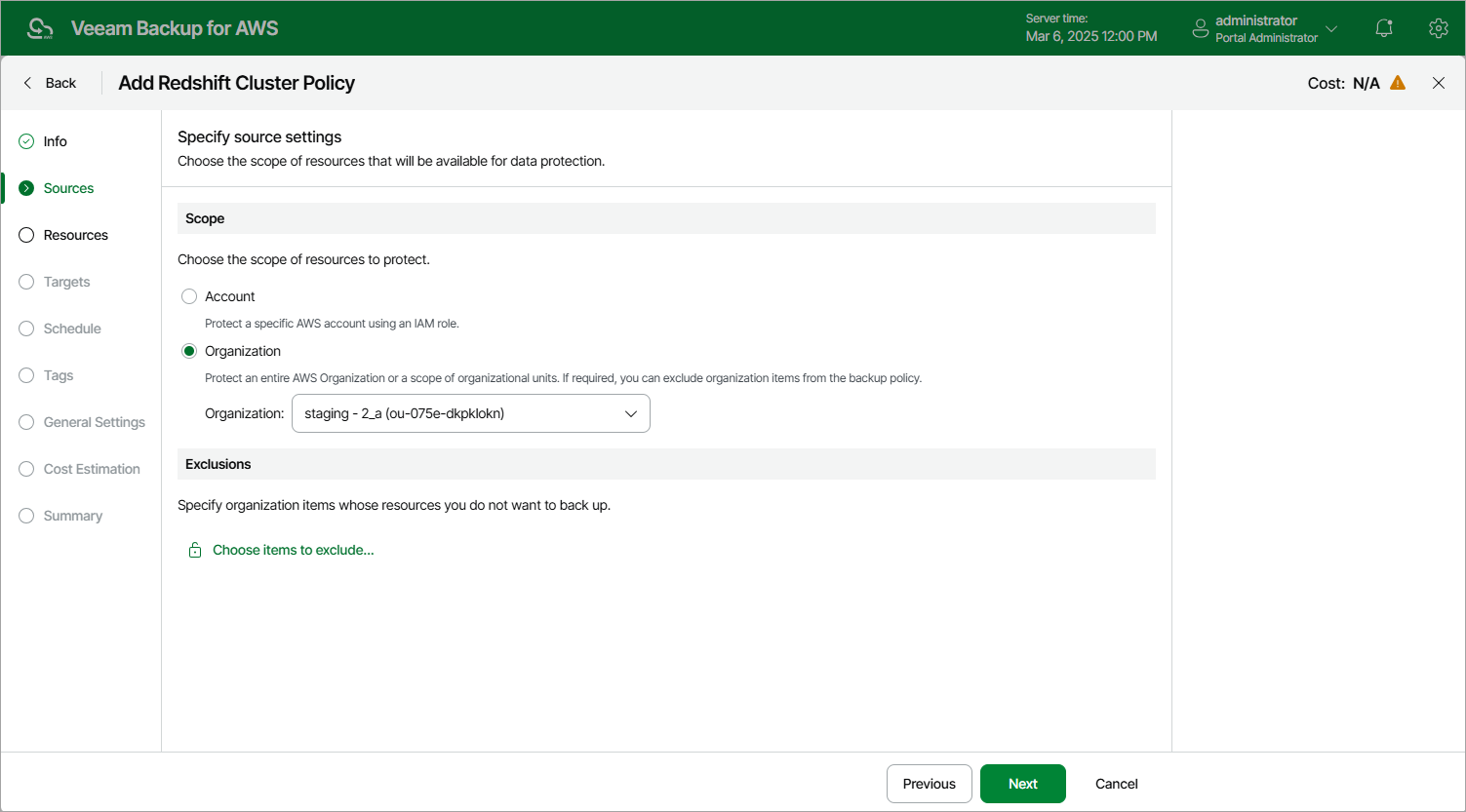Go to the Sources wizard step
The width and height of the screenshot is (1466, 812).
pyautogui.click(x=68, y=188)
